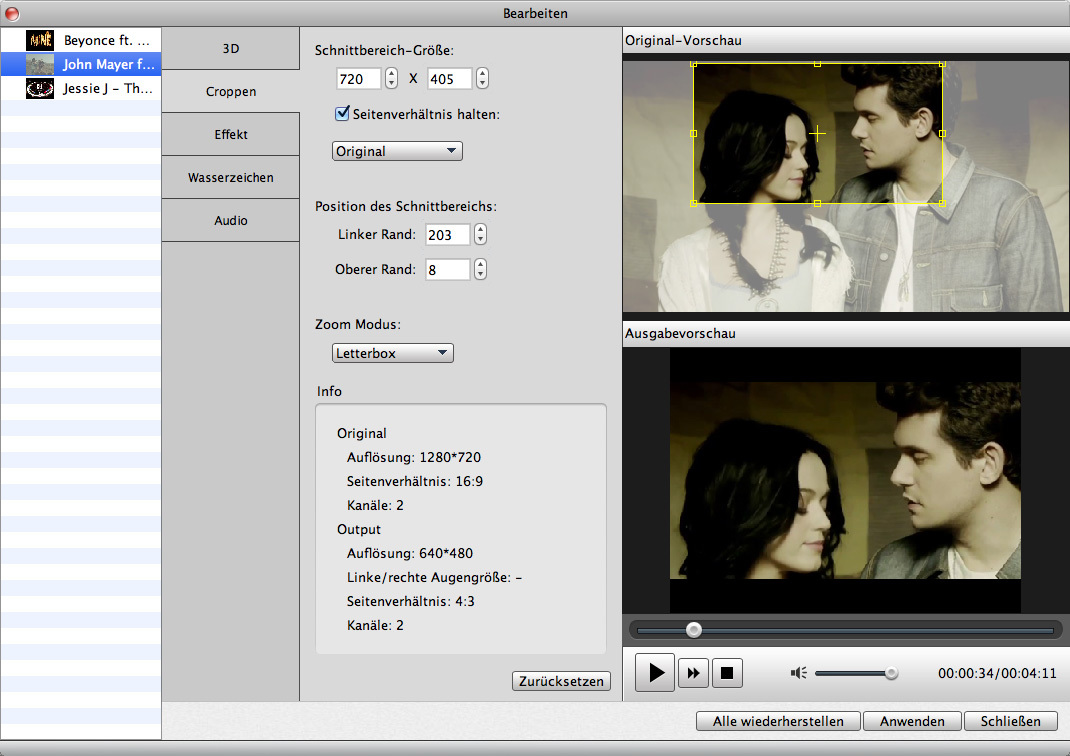Mute audio via the speaker icon

798,673
